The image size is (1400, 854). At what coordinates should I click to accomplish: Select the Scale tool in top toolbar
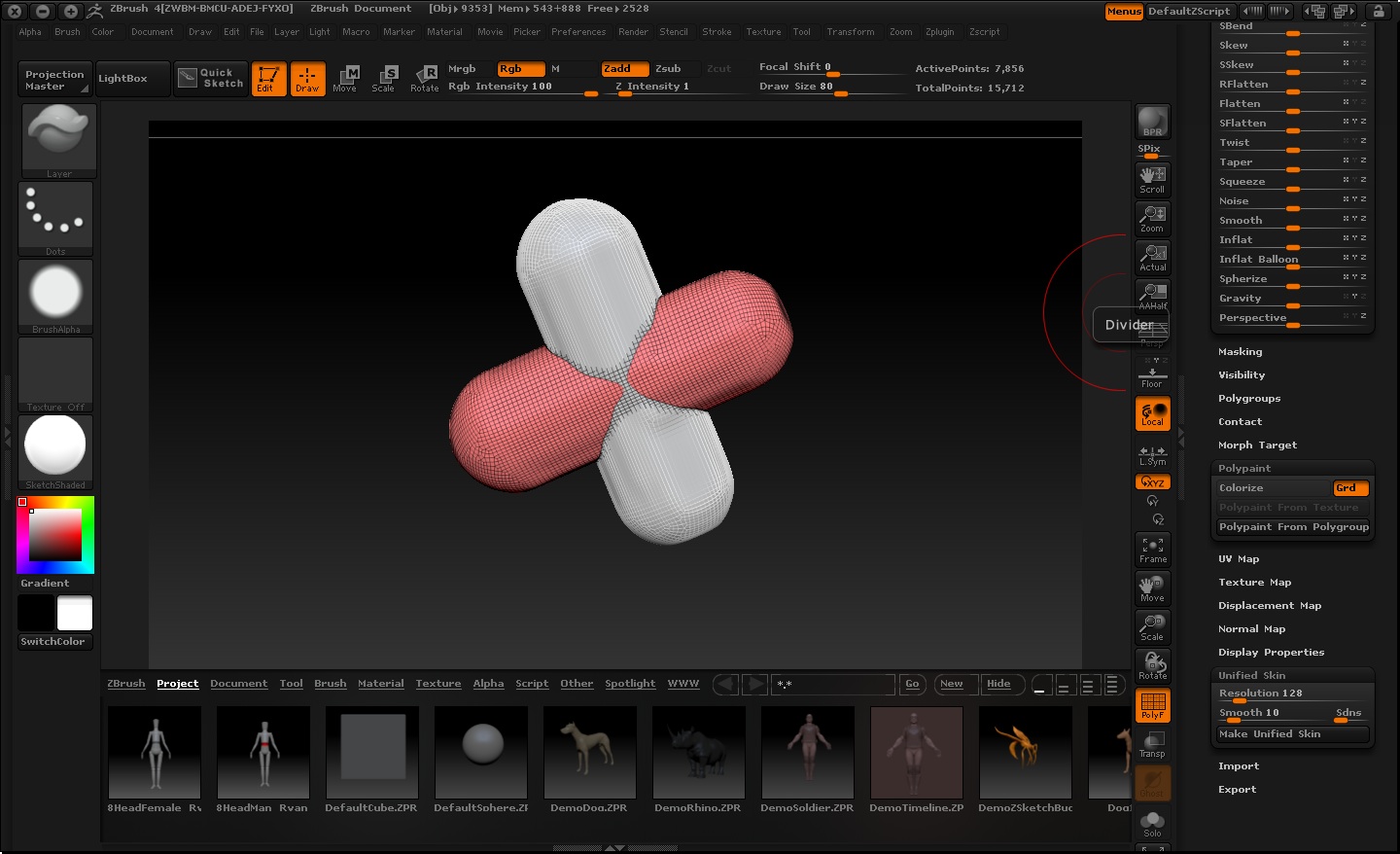point(384,79)
